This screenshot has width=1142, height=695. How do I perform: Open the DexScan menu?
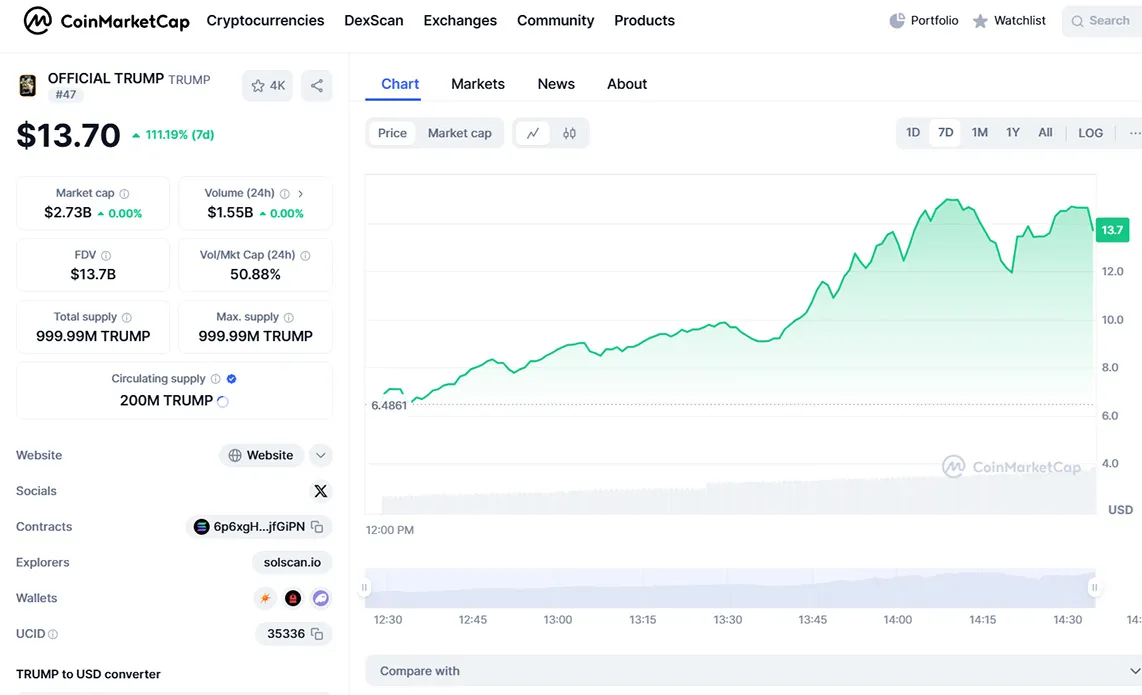point(374,20)
